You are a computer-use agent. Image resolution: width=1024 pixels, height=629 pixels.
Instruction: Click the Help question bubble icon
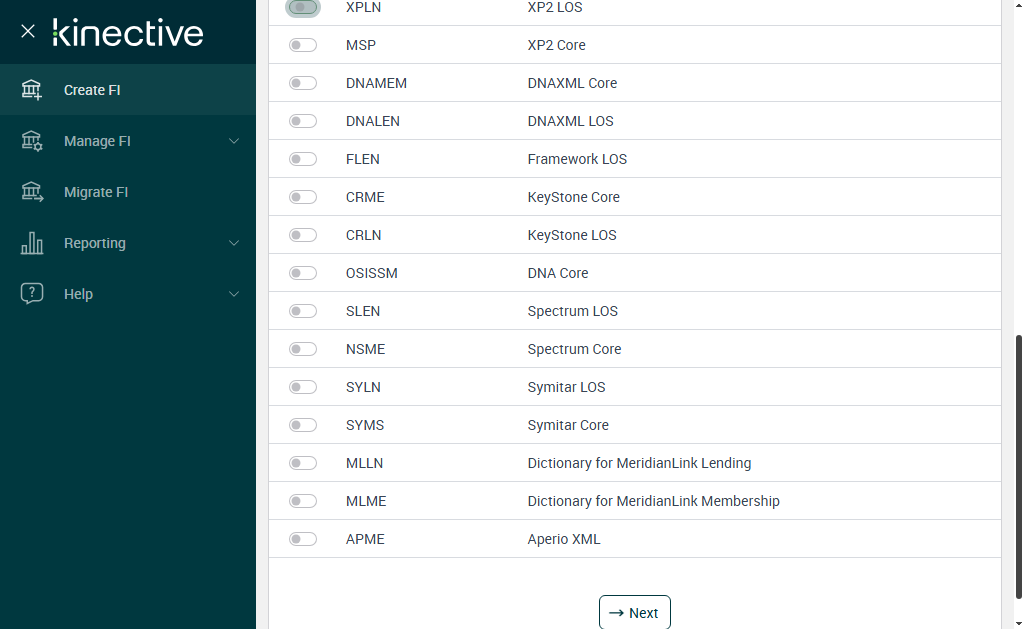tap(31, 293)
